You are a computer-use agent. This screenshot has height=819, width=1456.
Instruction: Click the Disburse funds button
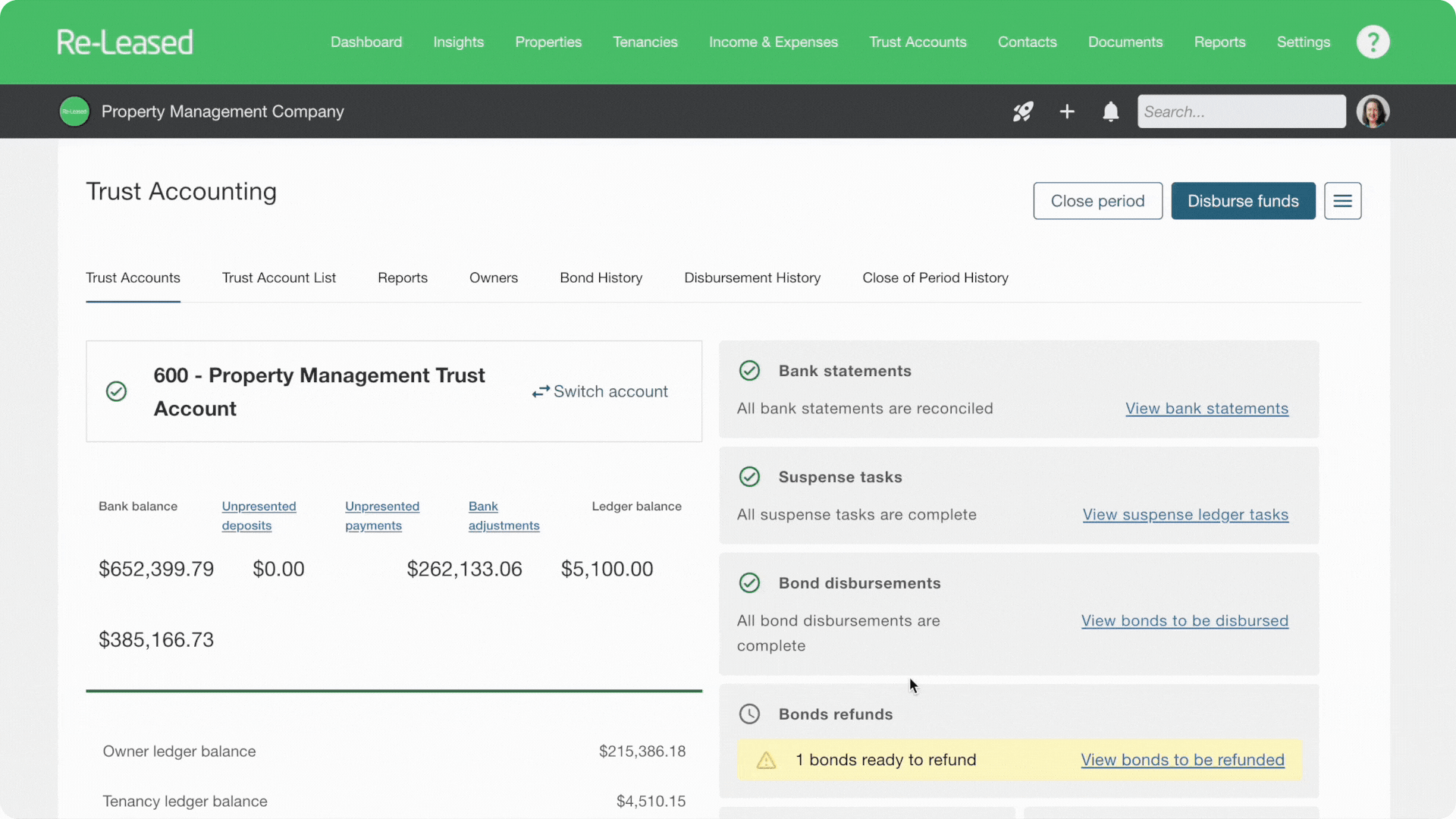1243,201
